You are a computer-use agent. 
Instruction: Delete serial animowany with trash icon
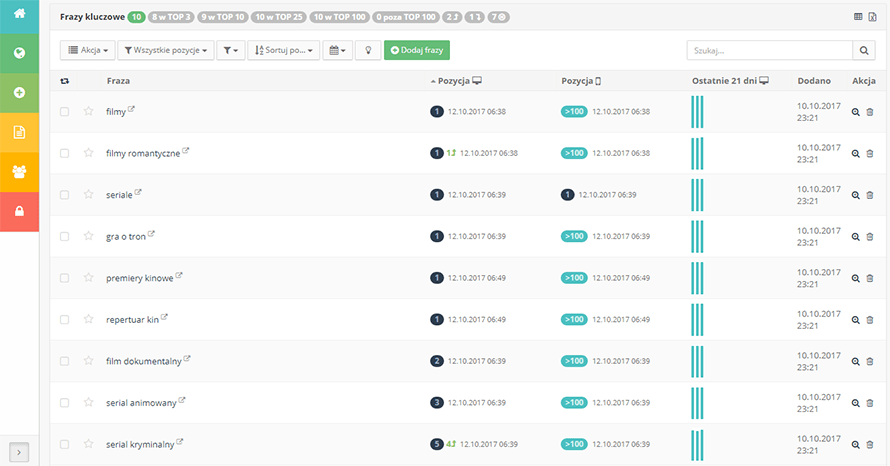pos(870,403)
